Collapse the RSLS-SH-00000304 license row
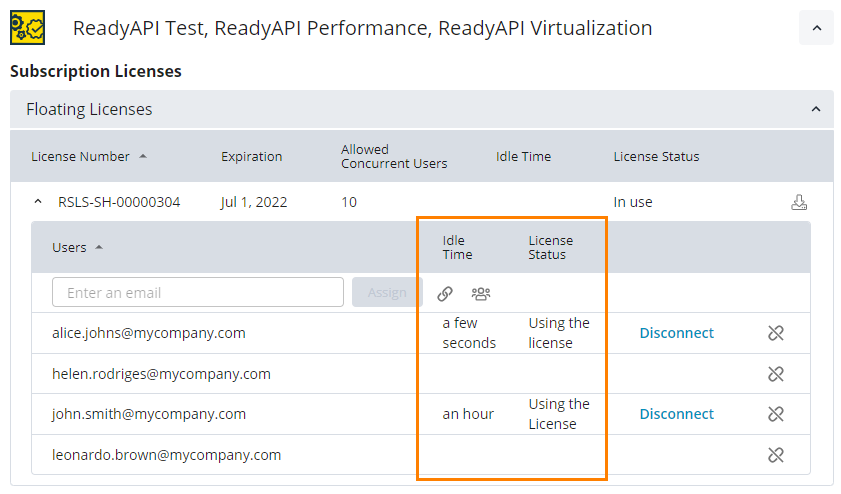The image size is (841, 494). click(38, 202)
